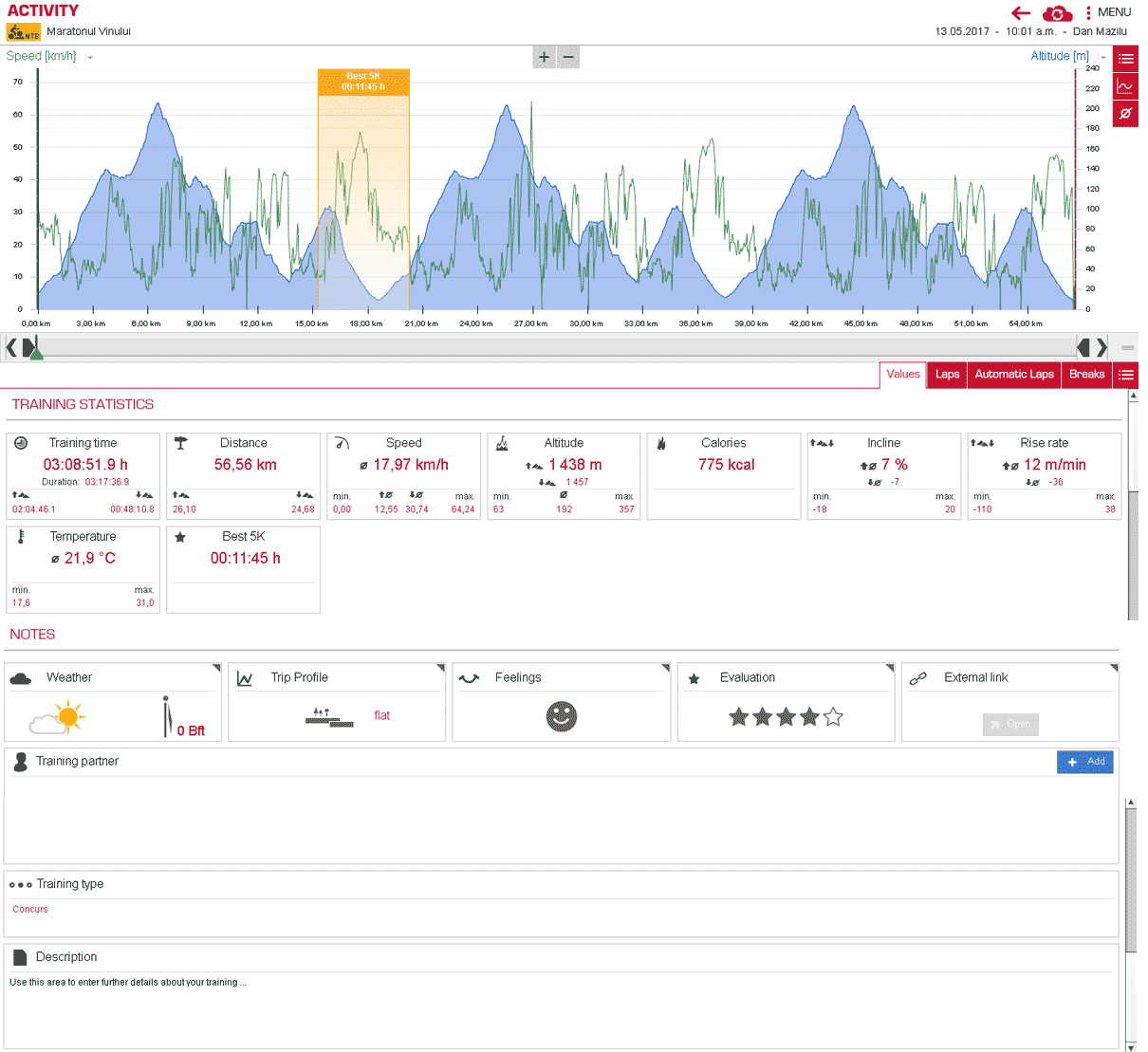Screen dimensions: 1148x1052
Task: Click the cloud sync icon
Action: tap(1057, 13)
